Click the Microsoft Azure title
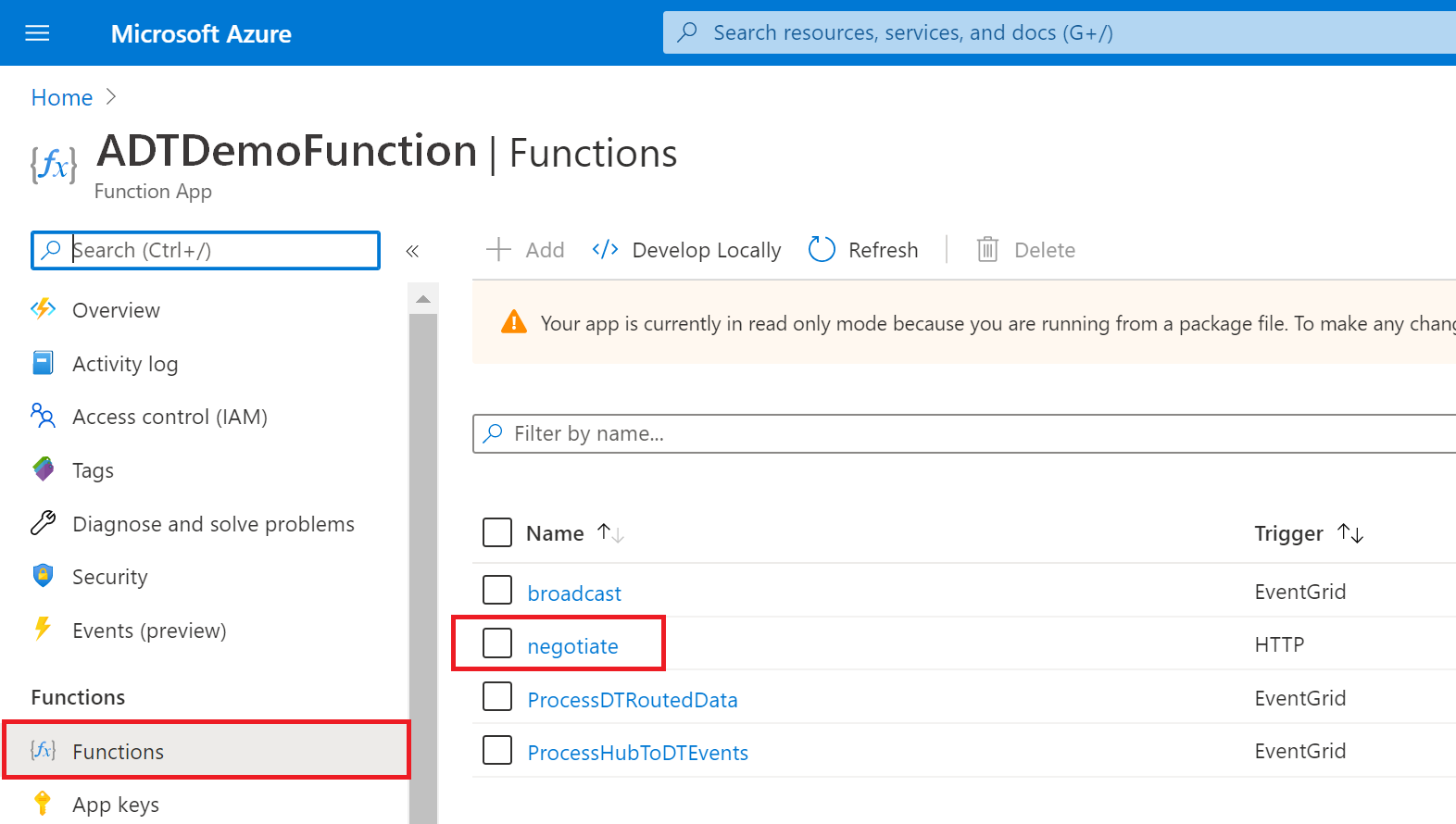The image size is (1456, 824). 201,34
